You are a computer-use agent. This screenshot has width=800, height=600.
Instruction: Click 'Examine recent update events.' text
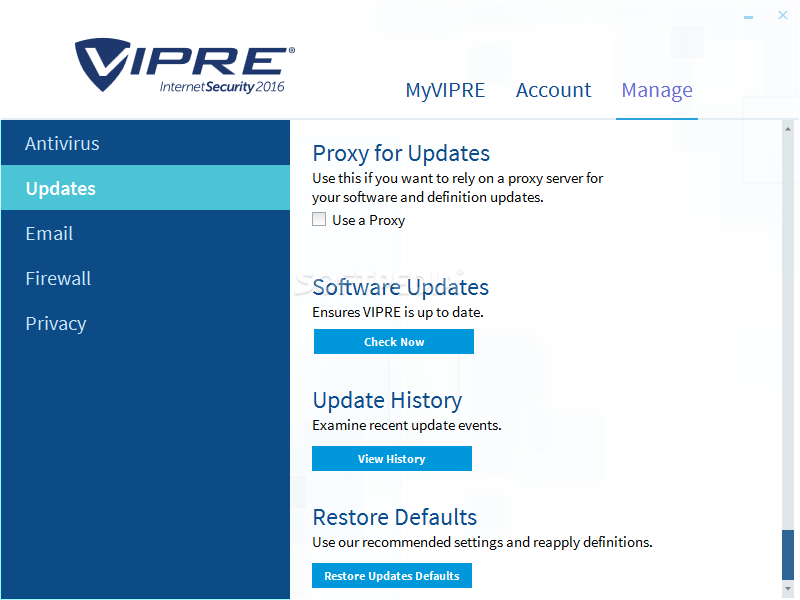point(407,426)
